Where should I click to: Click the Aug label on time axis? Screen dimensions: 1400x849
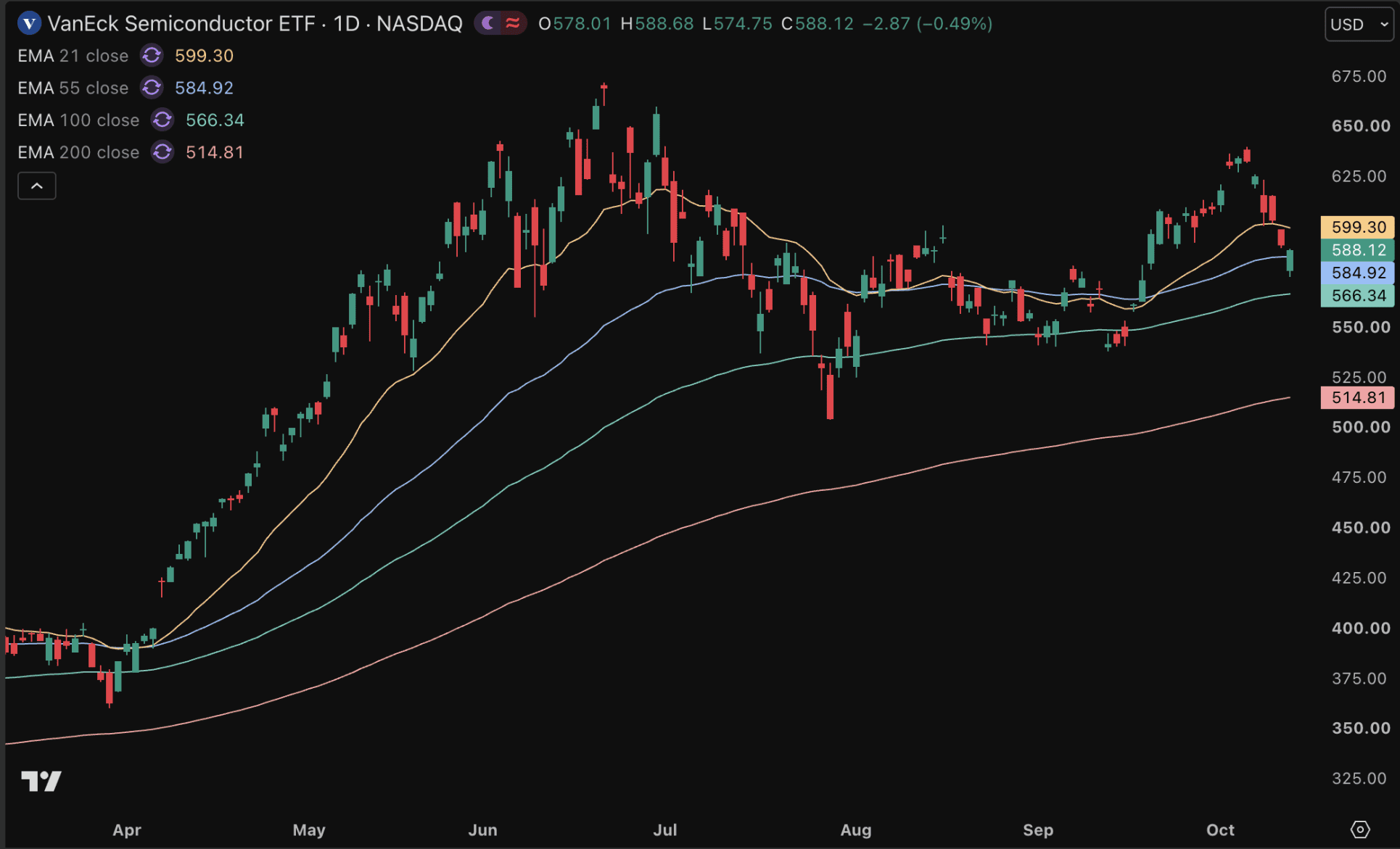856,830
